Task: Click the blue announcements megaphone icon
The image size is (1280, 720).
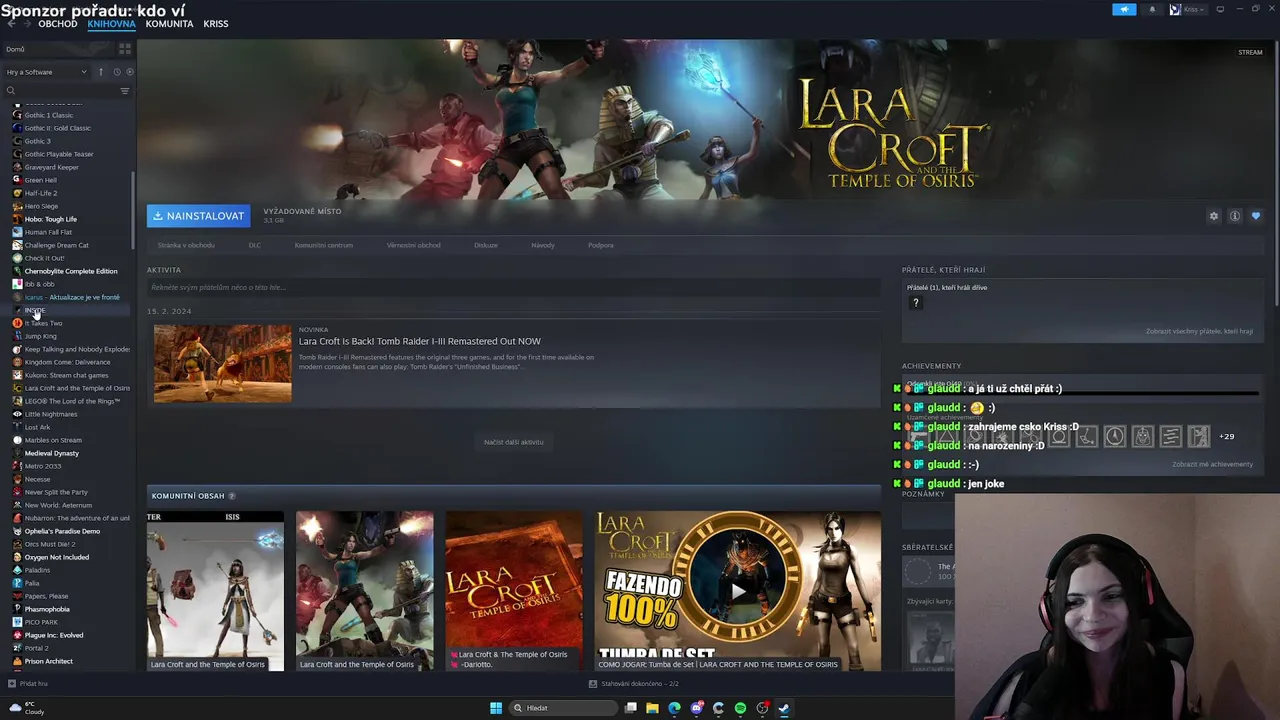Action: coord(1124,9)
